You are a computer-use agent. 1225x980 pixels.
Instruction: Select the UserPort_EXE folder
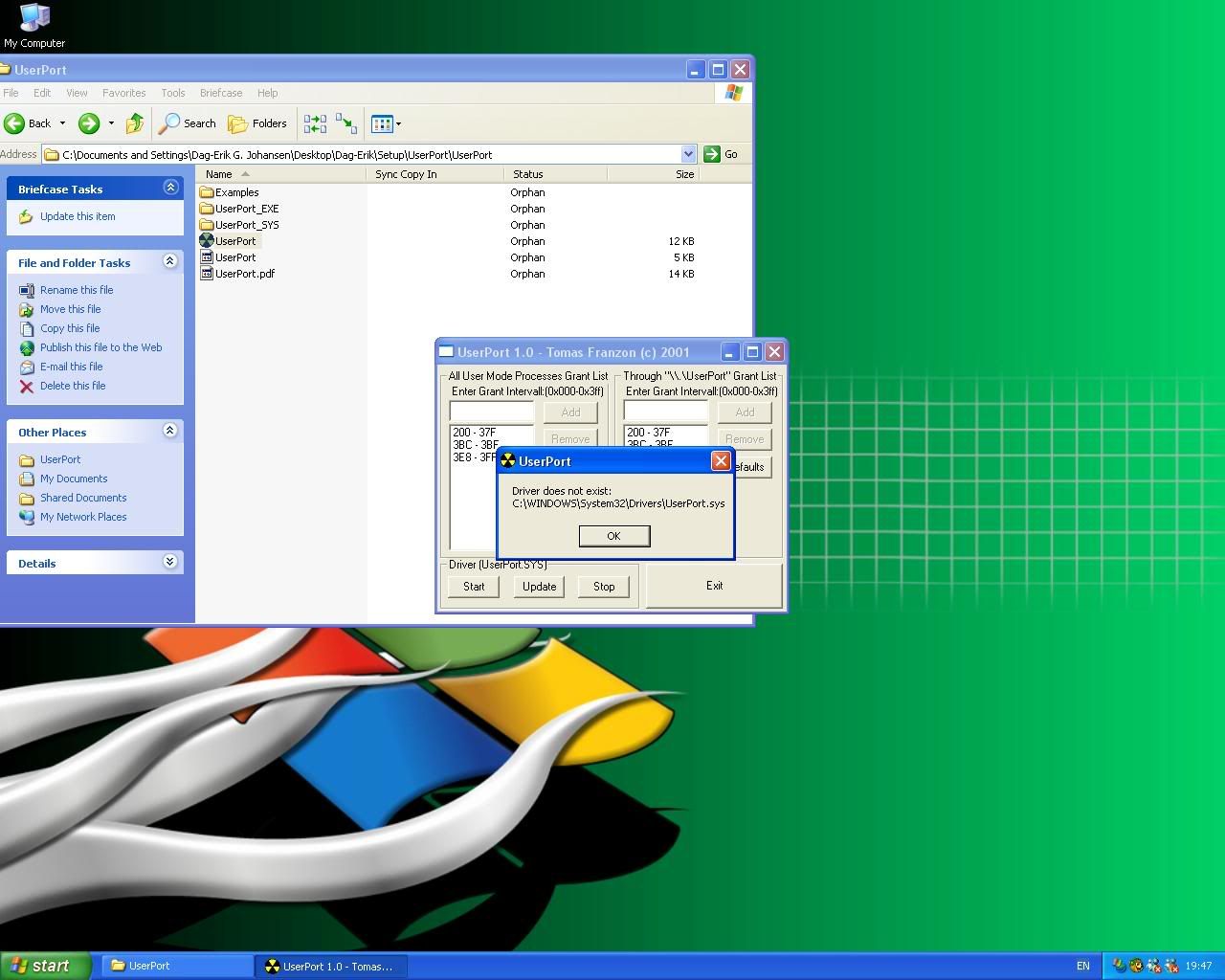239,209
